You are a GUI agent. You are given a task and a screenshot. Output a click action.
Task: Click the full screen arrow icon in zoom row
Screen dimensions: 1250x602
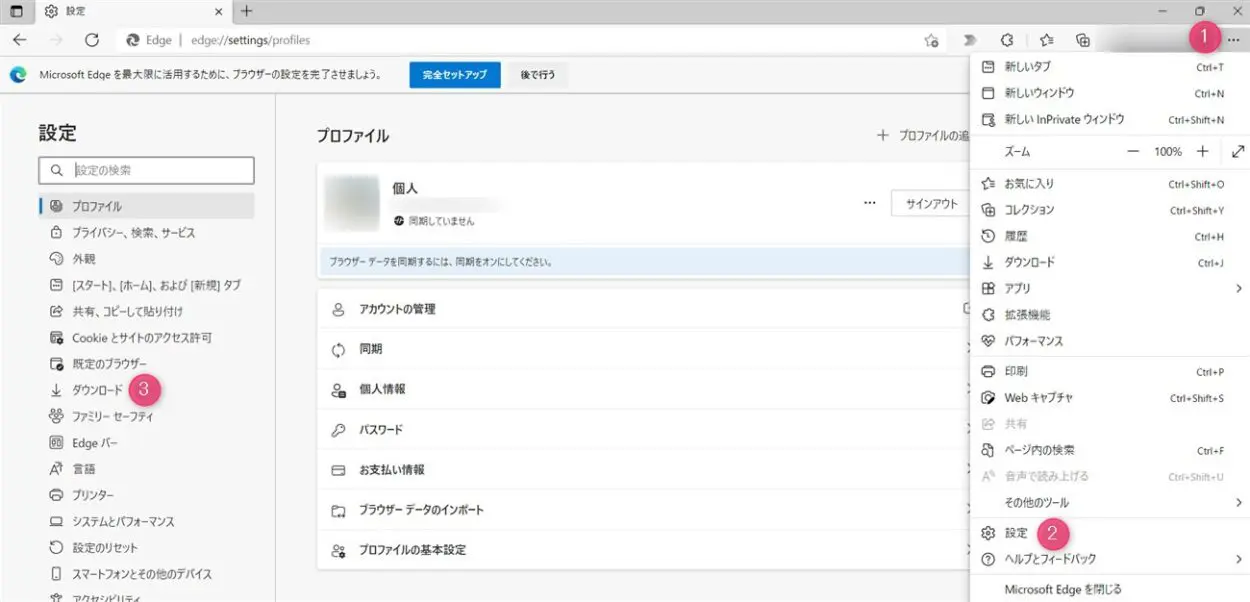(x=1238, y=152)
